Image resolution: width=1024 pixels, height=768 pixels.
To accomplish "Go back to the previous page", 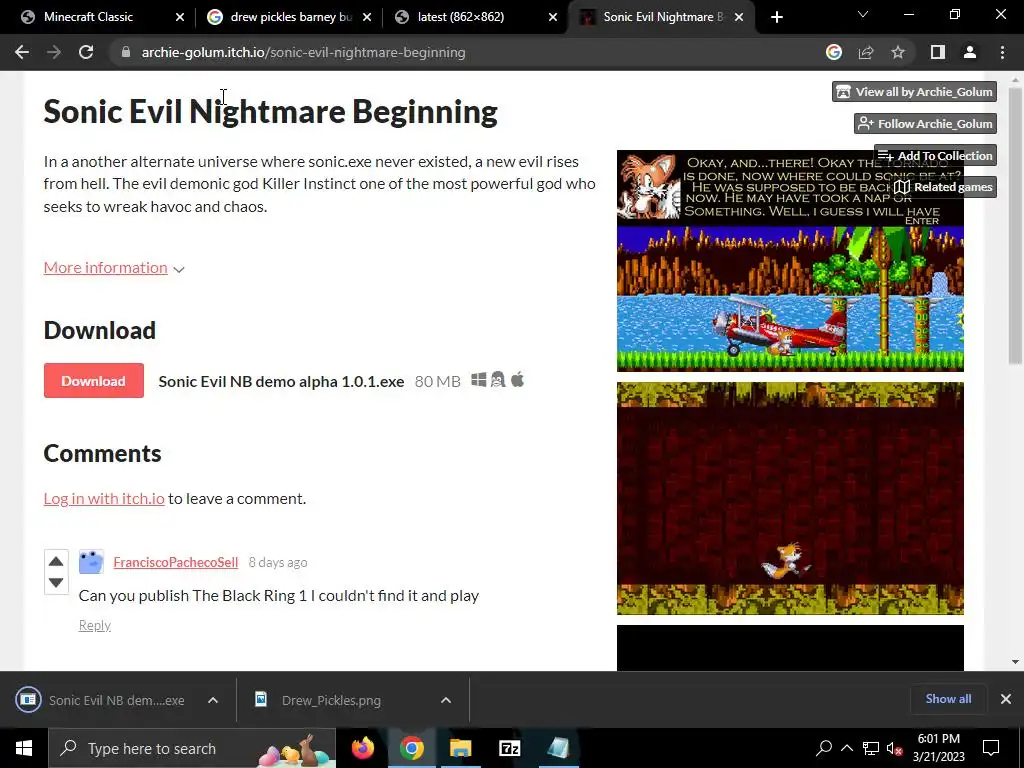I will 22,52.
